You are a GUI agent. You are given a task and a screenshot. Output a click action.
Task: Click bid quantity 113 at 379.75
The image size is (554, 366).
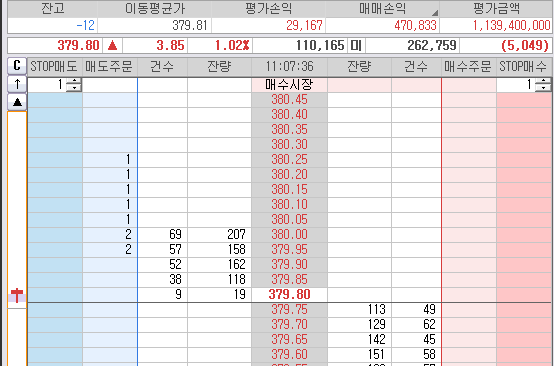(359, 310)
